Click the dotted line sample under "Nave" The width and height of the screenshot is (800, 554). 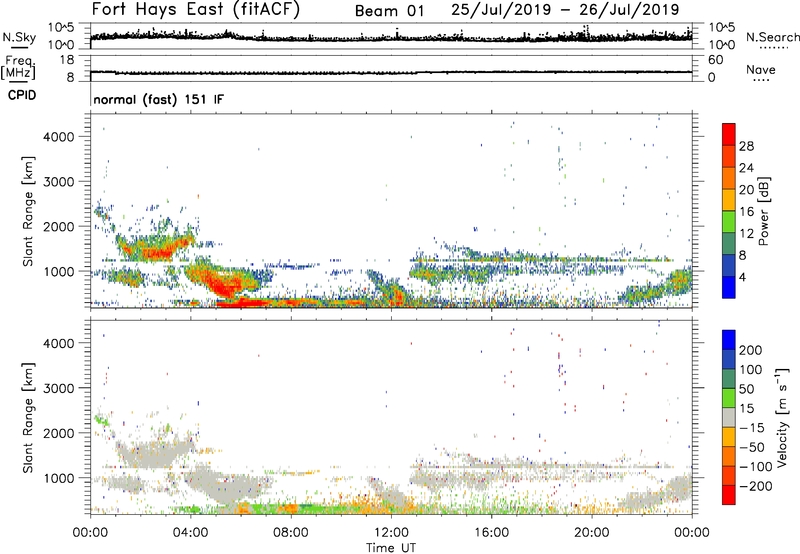pos(761,80)
